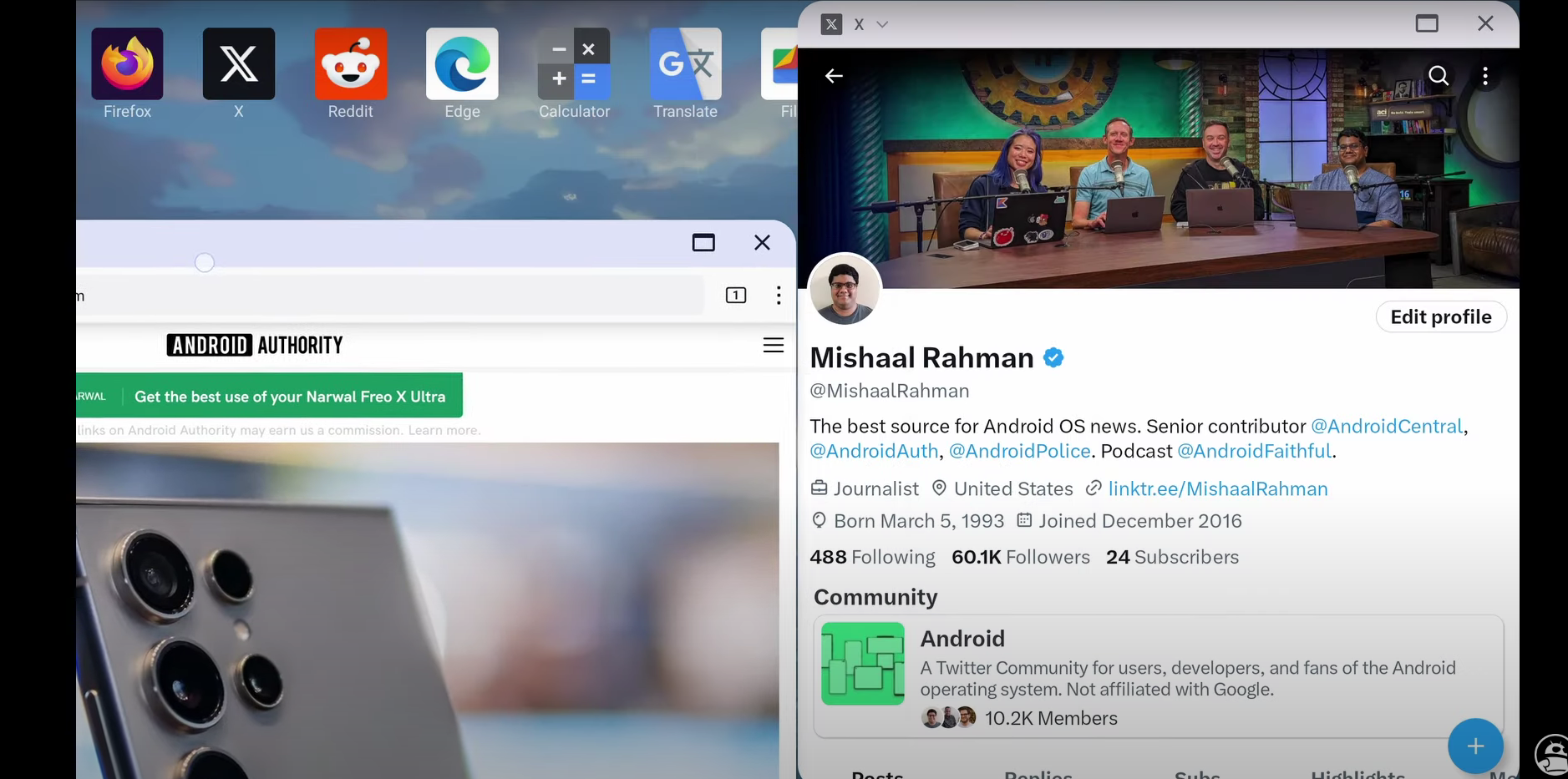Click the X app icon in the window title bar

point(831,24)
